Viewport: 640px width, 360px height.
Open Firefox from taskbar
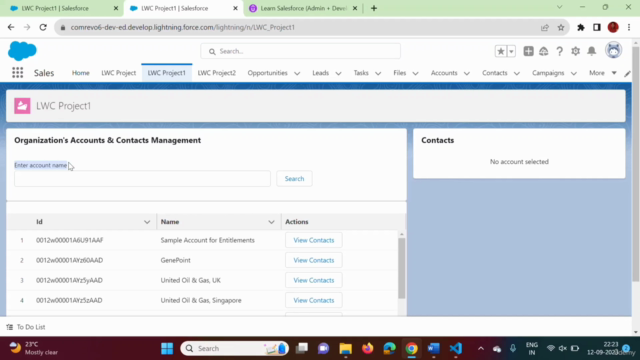point(367,348)
